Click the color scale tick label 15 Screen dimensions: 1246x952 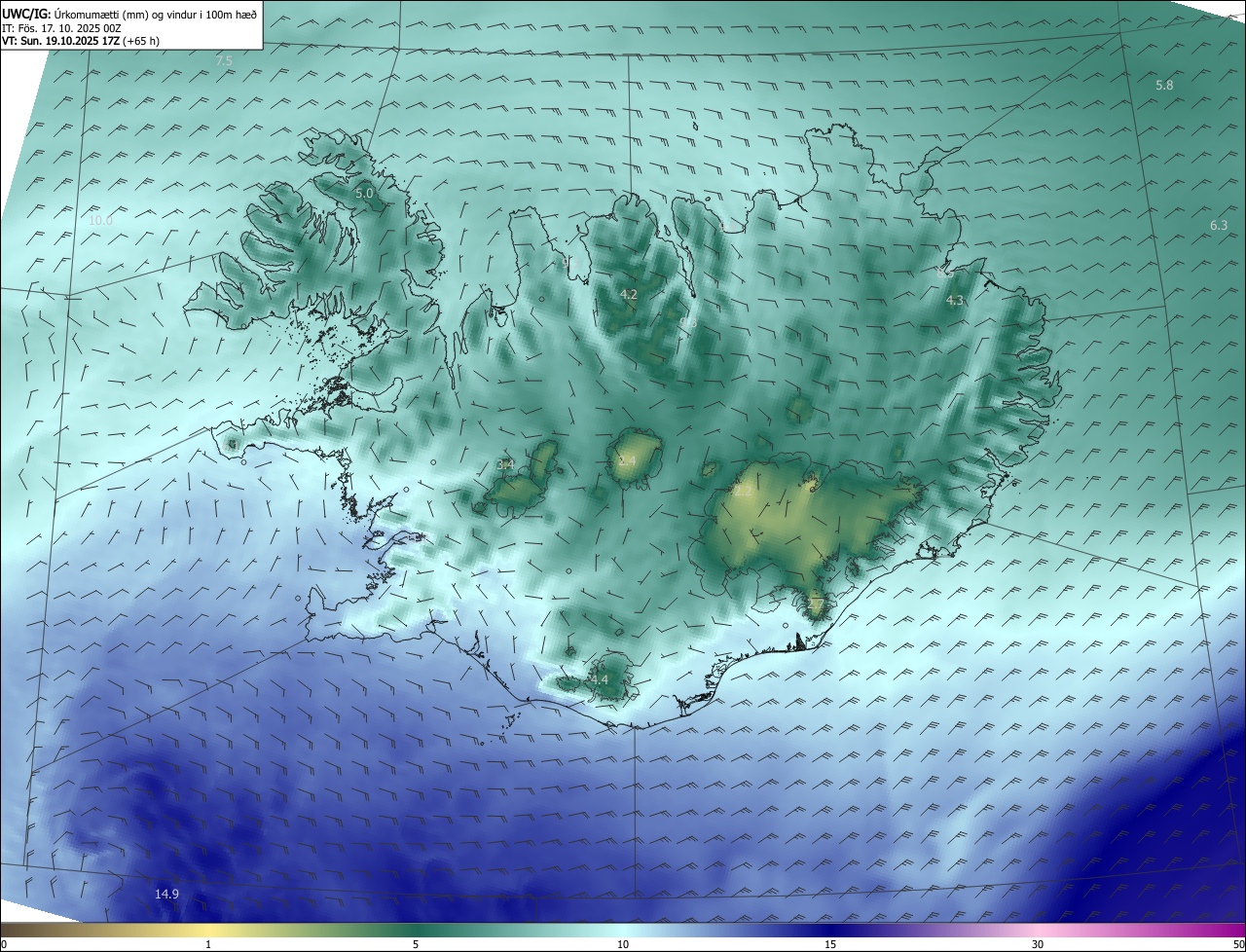[x=830, y=944]
